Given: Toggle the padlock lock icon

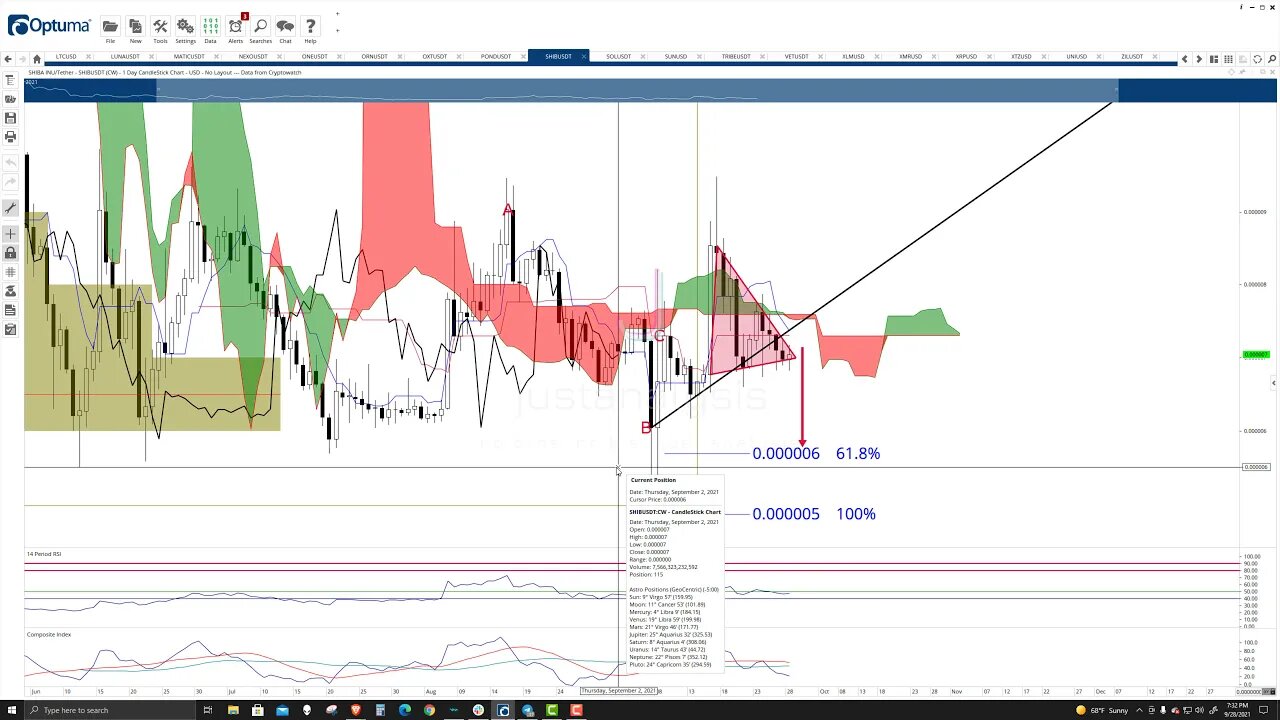Looking at the screenshot, I should (10, 253).
